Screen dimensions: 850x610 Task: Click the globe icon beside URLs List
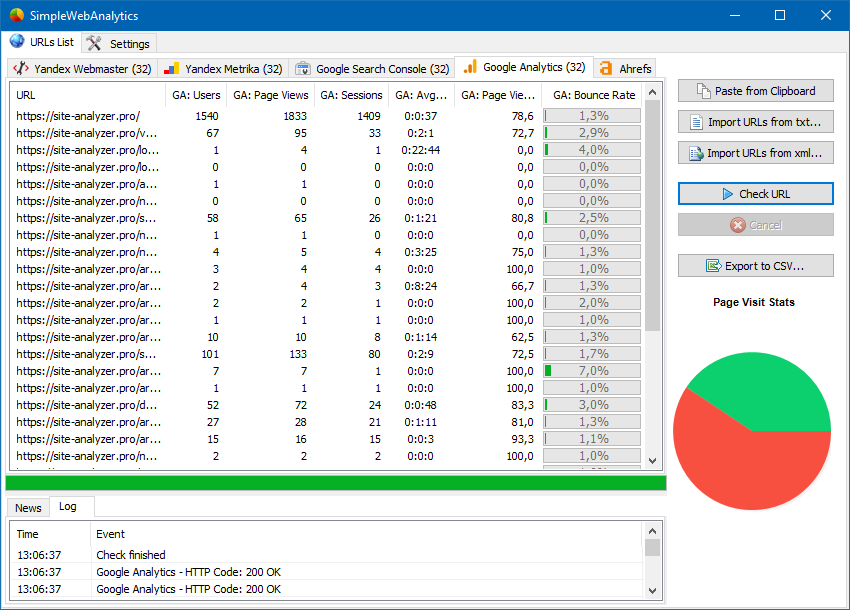coord(17,41)
